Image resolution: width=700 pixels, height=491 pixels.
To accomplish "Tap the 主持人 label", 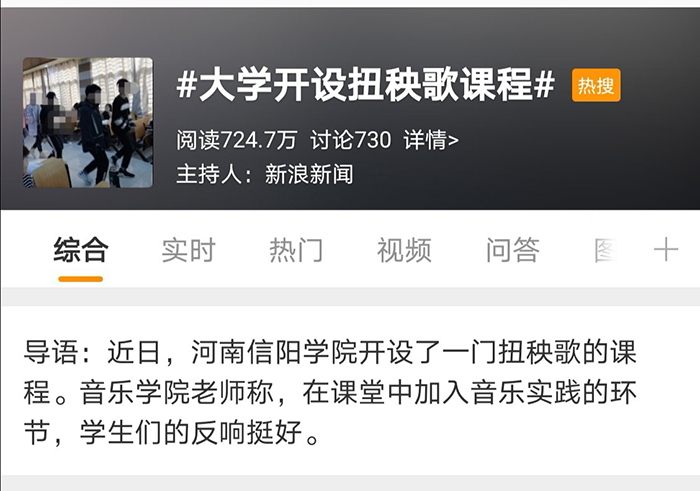I will 209,174.
